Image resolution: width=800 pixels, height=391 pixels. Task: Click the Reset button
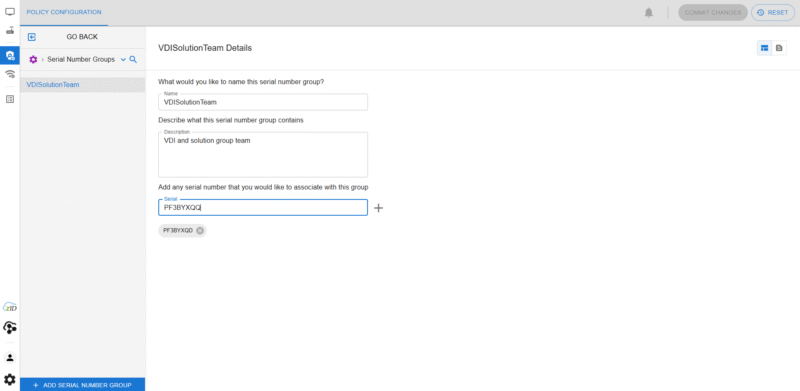773,13
